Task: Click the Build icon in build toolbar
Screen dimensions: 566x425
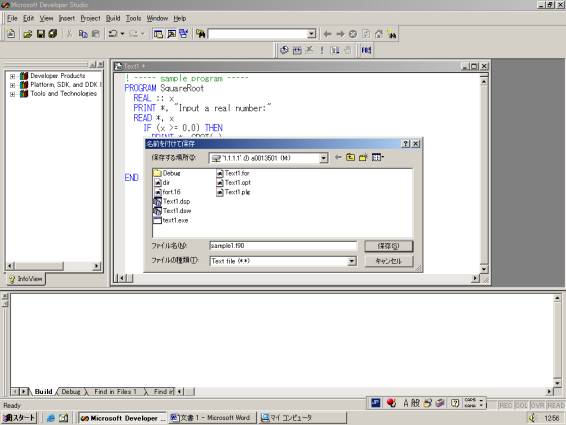Action: tap(297, 50)
